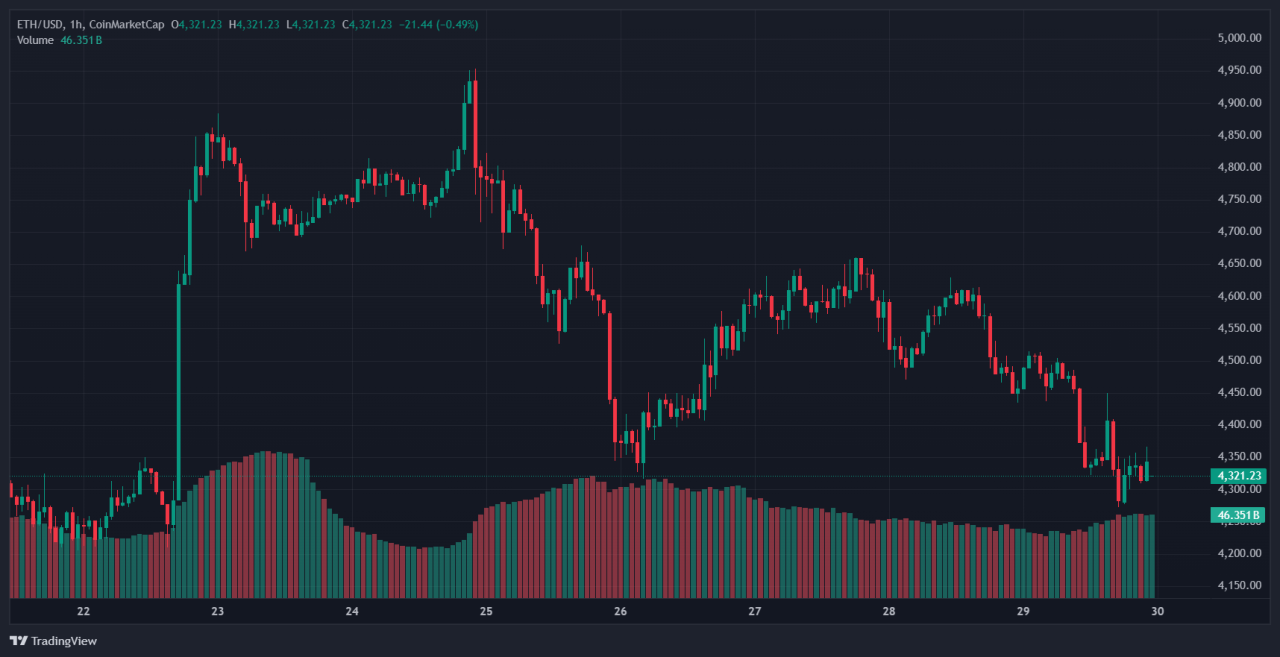Click the green Volume value beside Volume label
Viewport: 1280px width, 657px height.
[x=81, y=39]
